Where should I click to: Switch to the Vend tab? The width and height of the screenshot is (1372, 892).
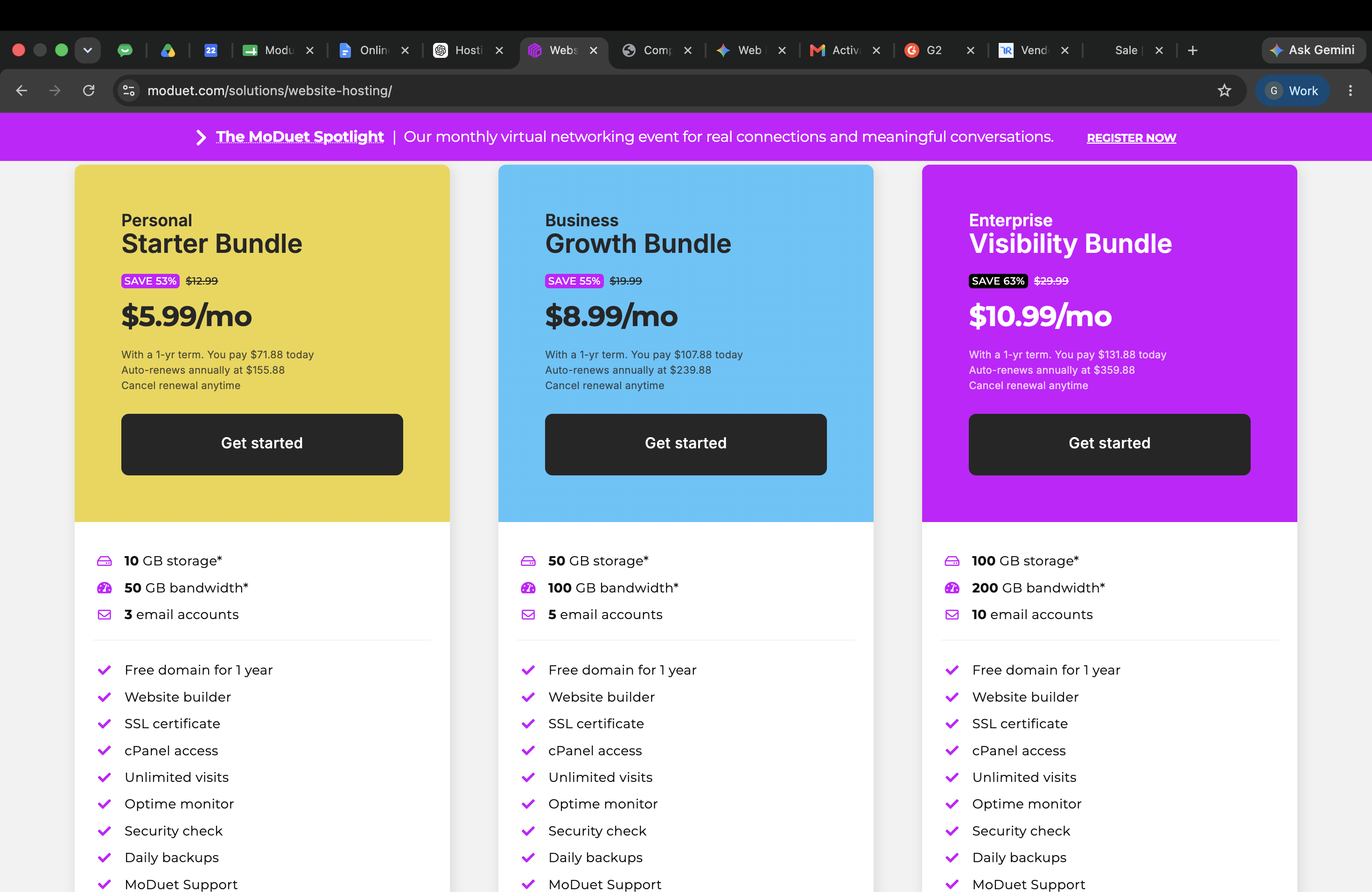[1033, 51]
